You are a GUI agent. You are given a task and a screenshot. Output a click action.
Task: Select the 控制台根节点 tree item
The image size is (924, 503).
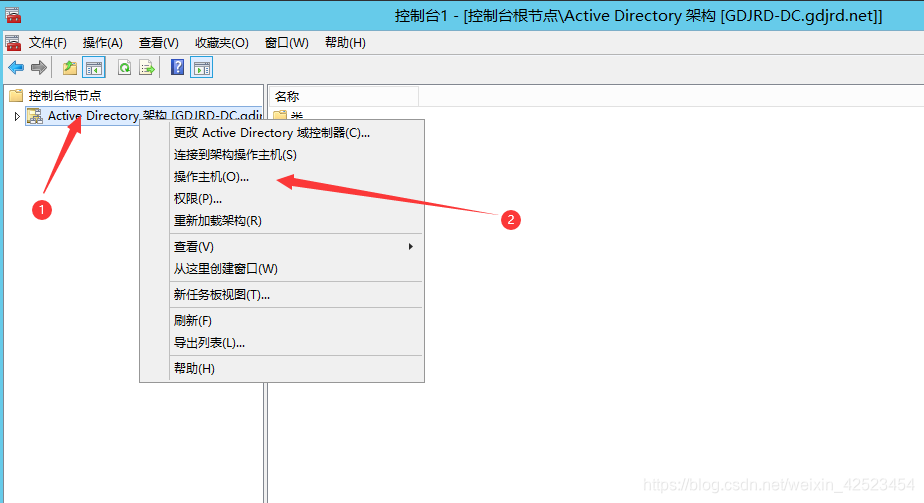65,95
